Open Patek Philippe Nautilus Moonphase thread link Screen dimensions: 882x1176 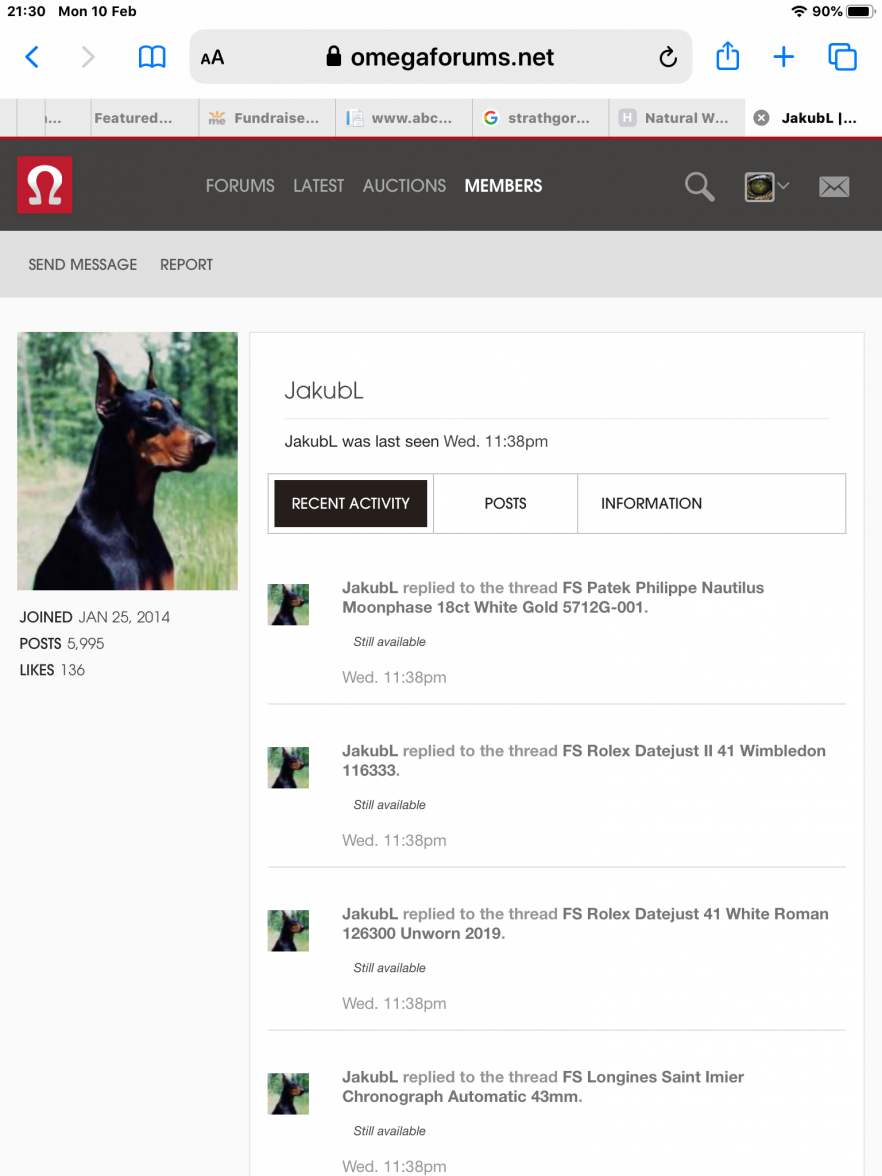553,597
